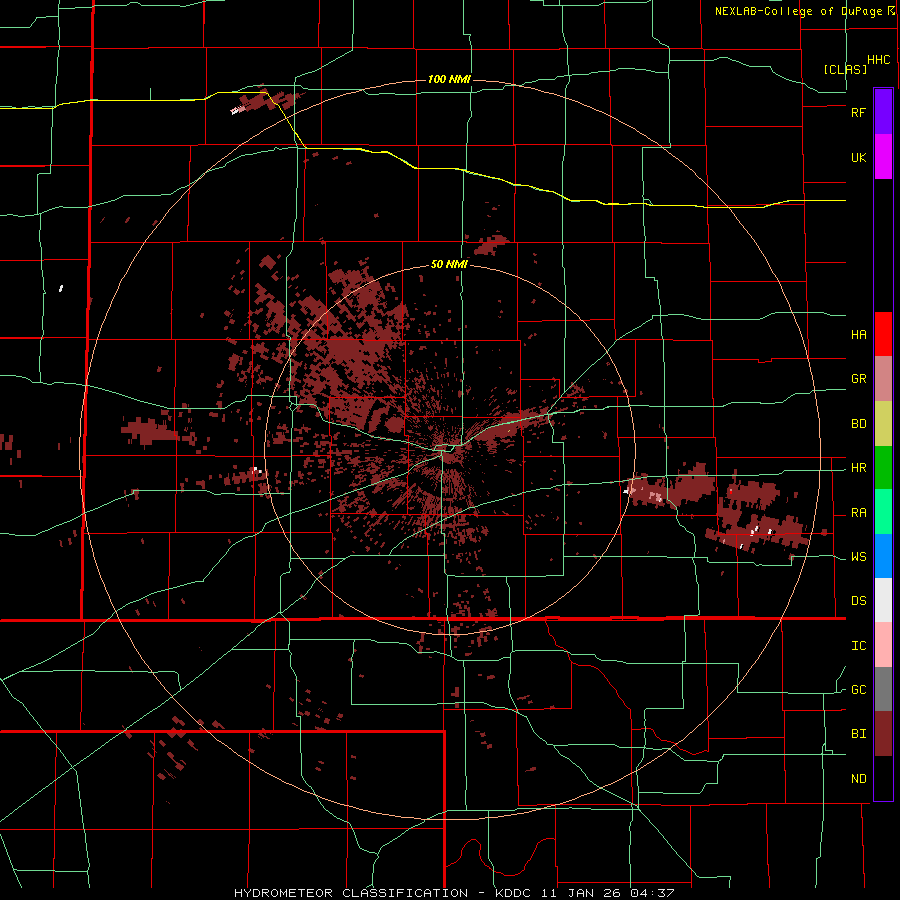Click the BI brown legend swatch

[883, 734]
